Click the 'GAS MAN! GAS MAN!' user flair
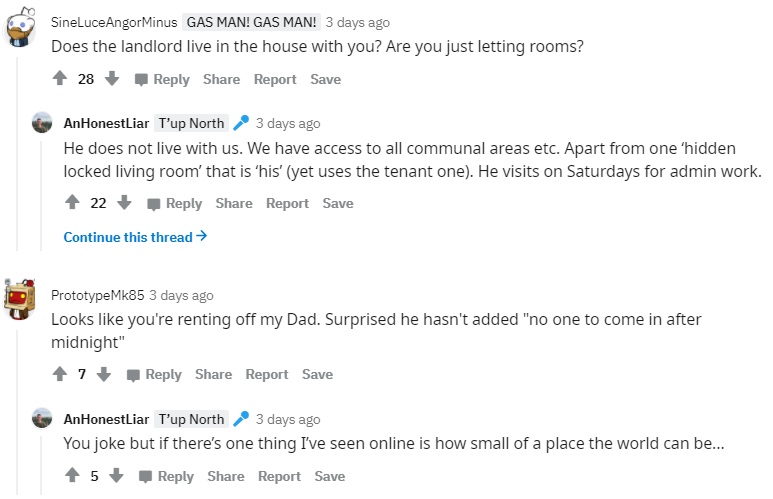This screenshot has width=773, height=499. coord(253,22)
